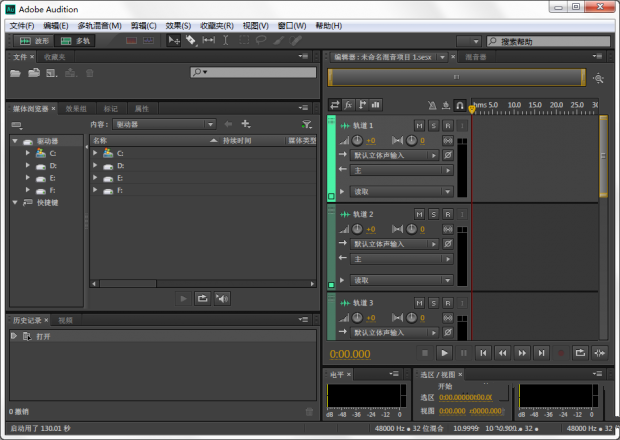The height and width of the screenshot is (440, 620).
Task: Solo track 轨道 1
Action: tap(434, 126)
